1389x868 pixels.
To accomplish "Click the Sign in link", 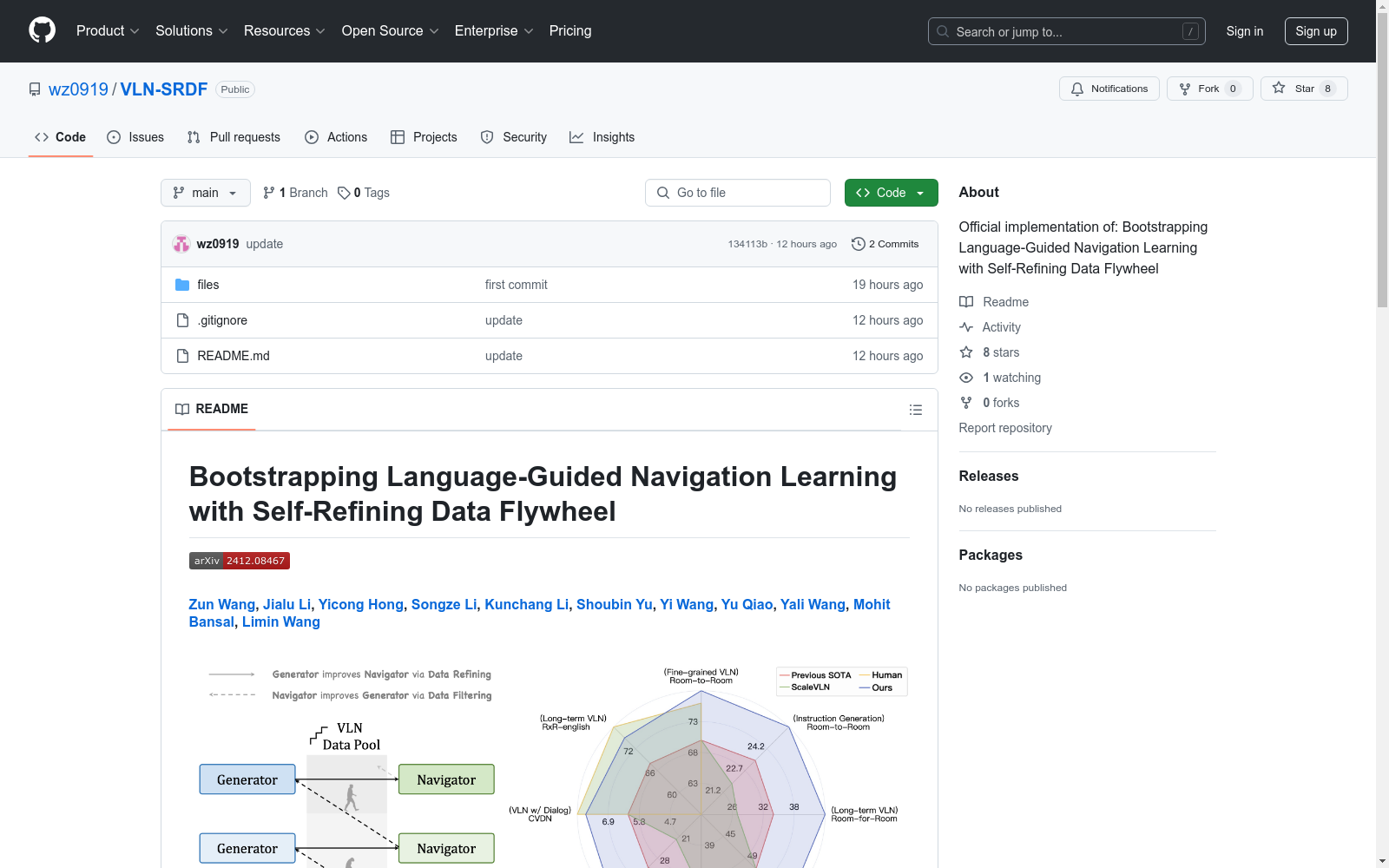I will point(1245,31).
